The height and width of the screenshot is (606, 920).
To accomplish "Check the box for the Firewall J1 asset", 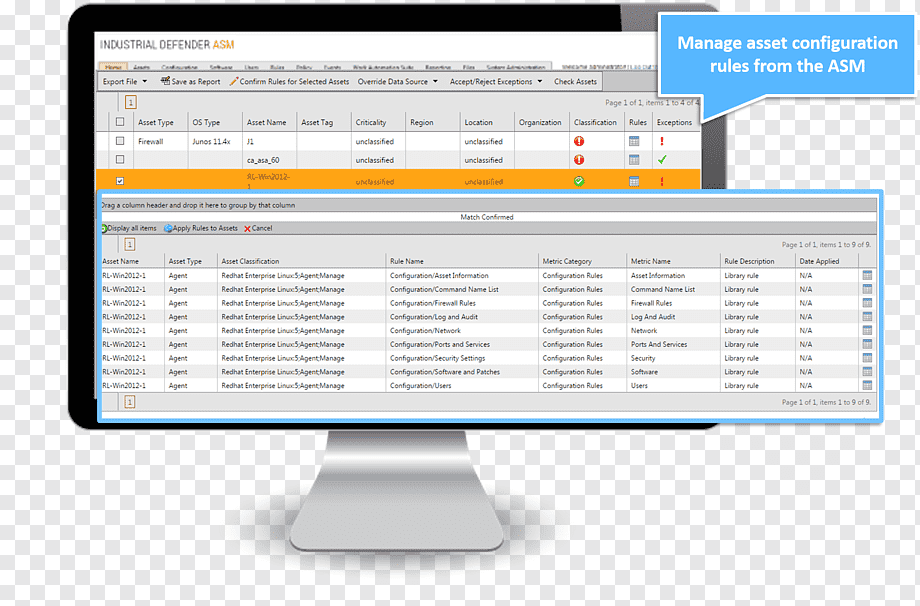I will pos(120,141).
